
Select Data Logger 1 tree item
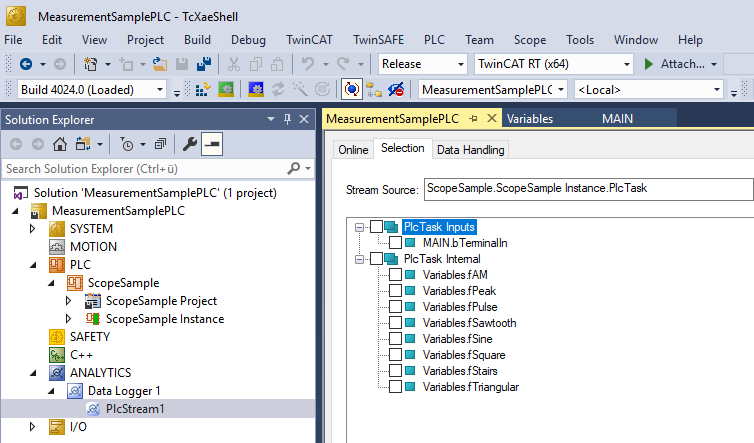pyautogui.click(x=124, y=391)
